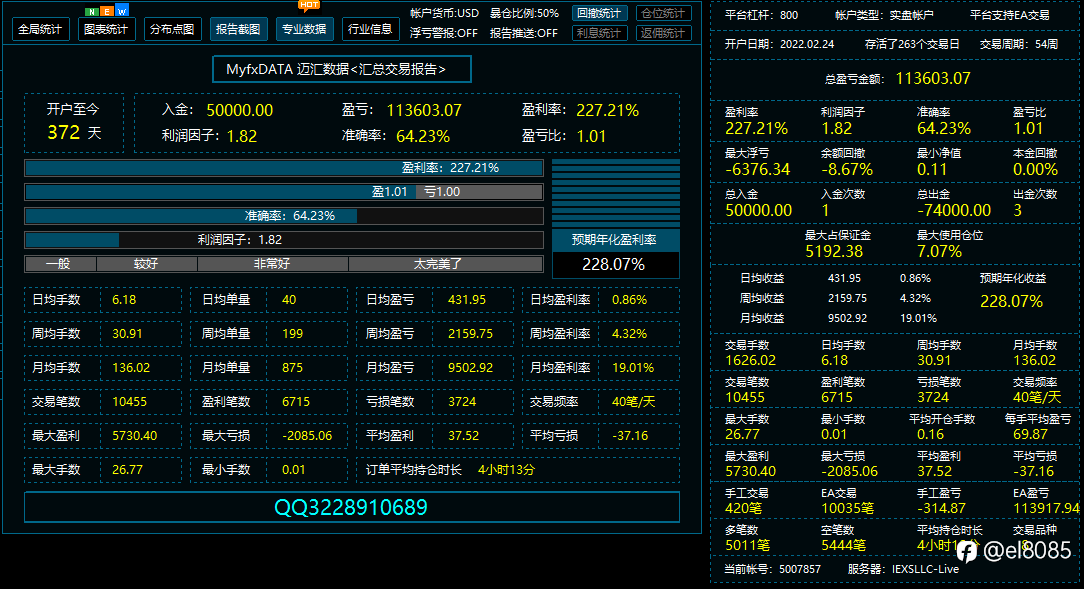Click the 周均盈亏 label

[x=390, y=334]
